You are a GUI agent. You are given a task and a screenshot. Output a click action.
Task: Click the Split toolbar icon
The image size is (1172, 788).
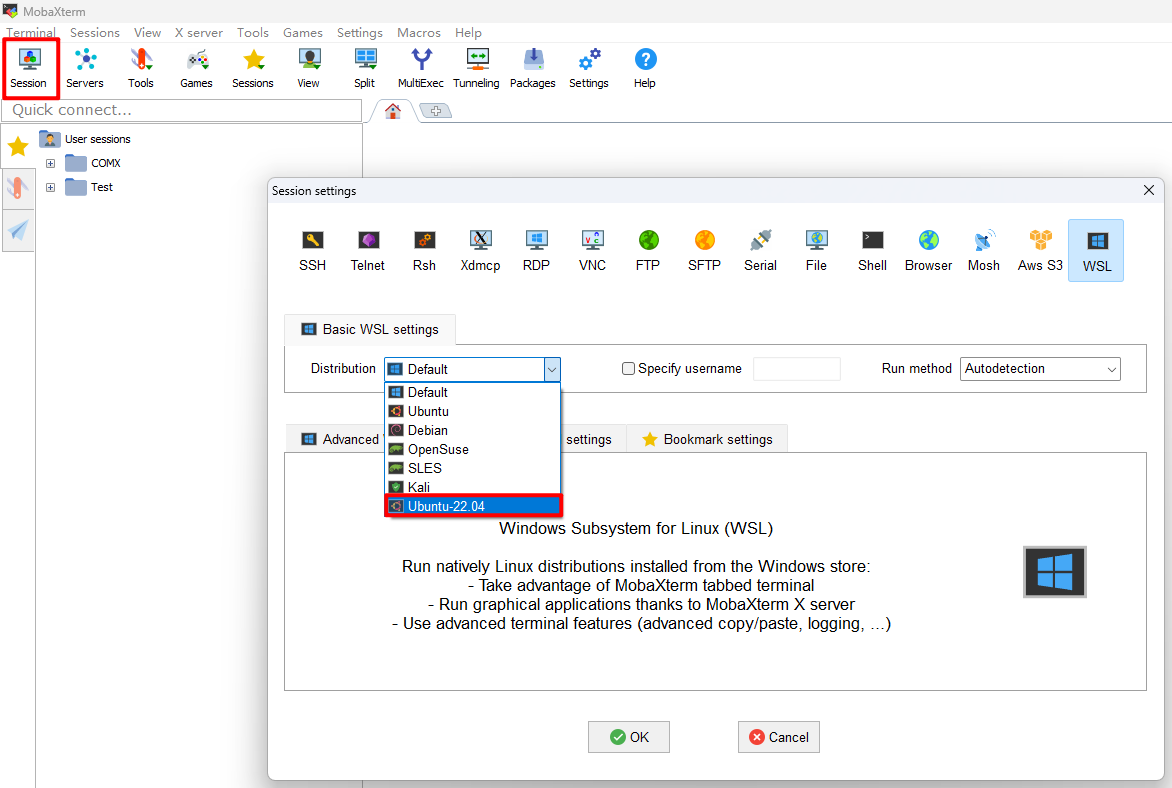point(365,68)
